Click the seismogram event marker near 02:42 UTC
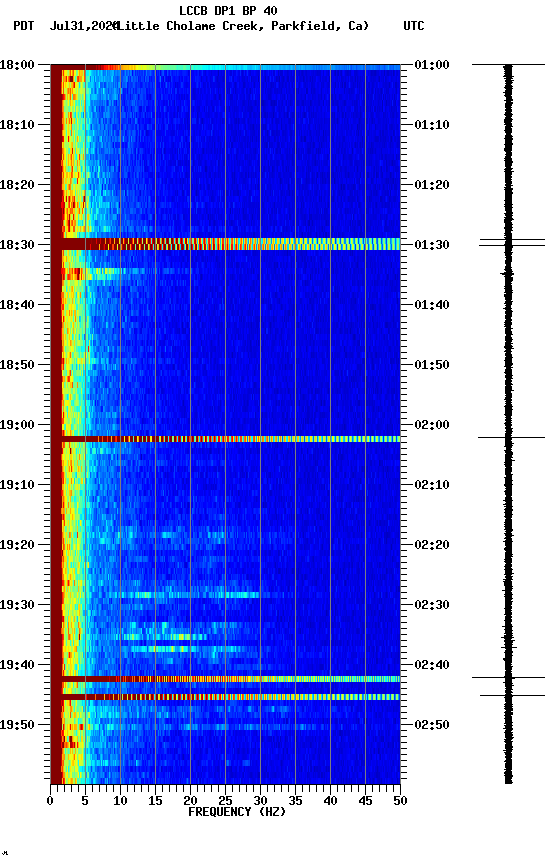Viewport: 552px width, 864px height. point(508,678)
